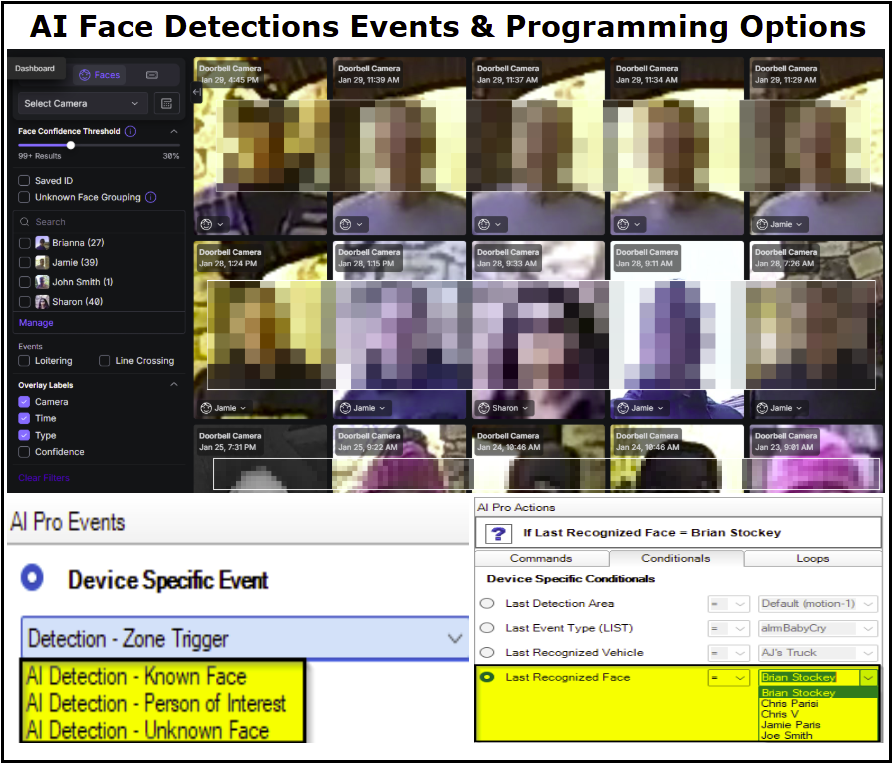Click Face Confidence Threshold info icon
Screen dimensions: 893x764
[x=131, y=131]
